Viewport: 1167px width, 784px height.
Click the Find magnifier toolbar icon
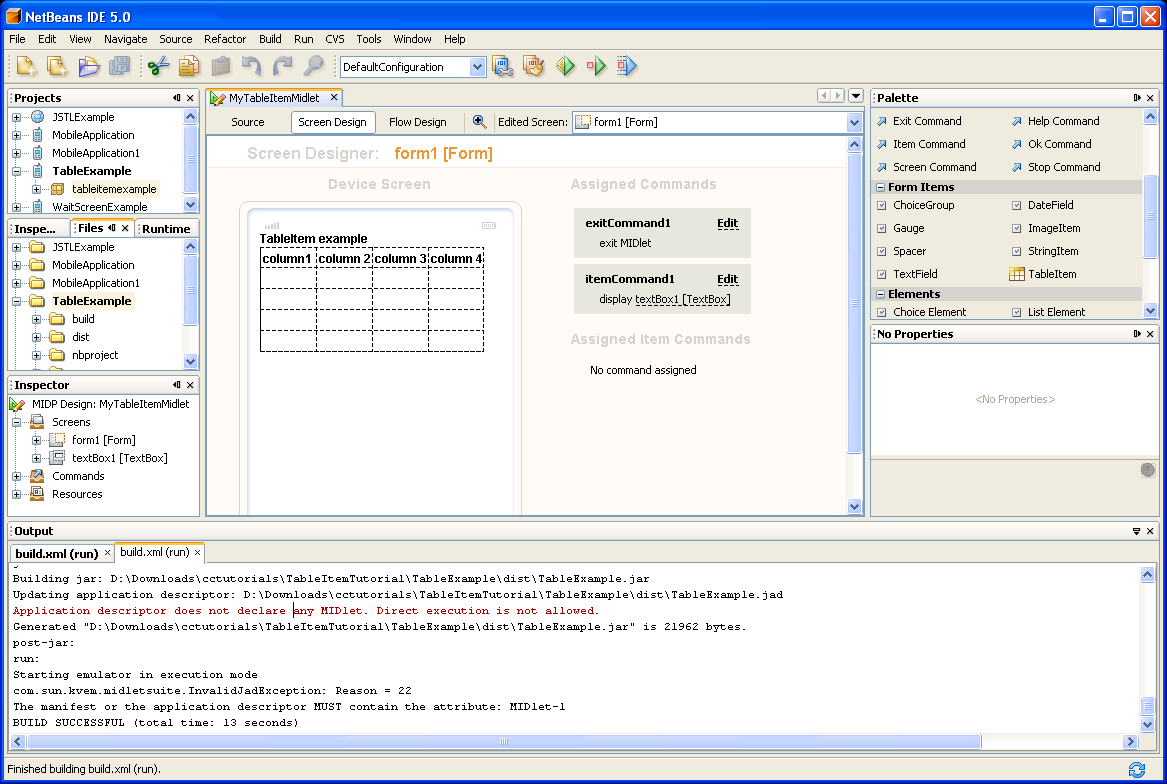point(314,66)
